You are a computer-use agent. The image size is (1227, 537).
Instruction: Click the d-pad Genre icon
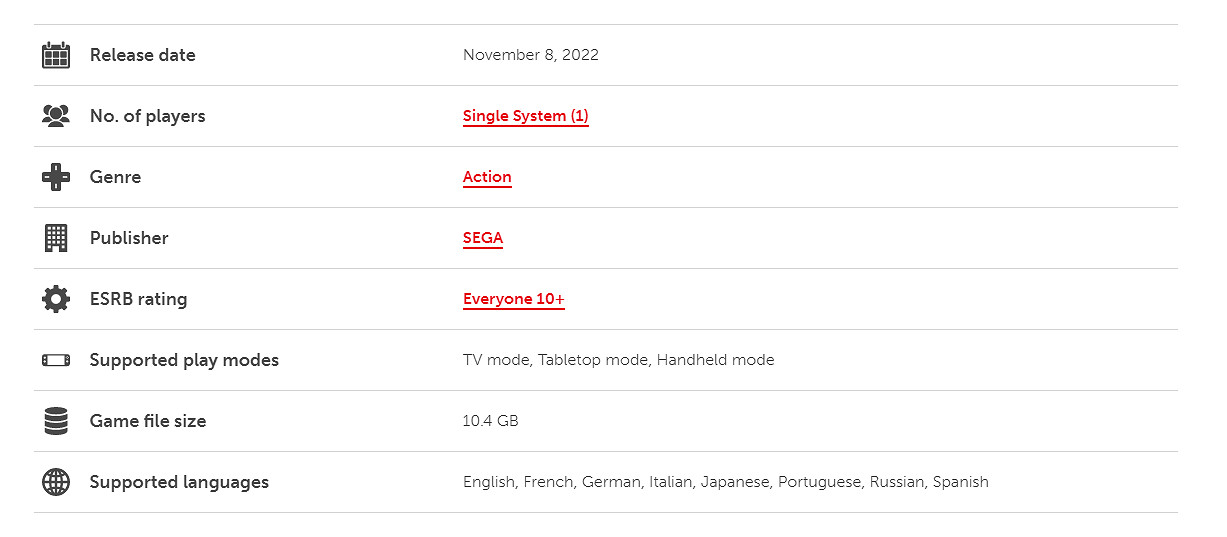[56, 177]
